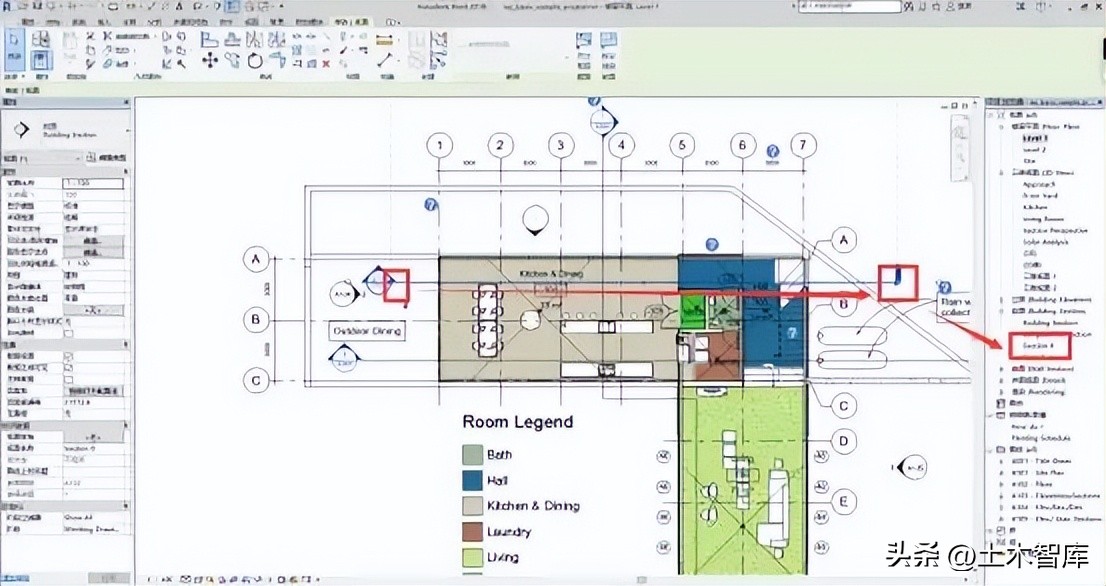Click grid bubble A on the left side
This screenshot has width=1106, height=586.
pyautogui.click(x=256, y=260)
